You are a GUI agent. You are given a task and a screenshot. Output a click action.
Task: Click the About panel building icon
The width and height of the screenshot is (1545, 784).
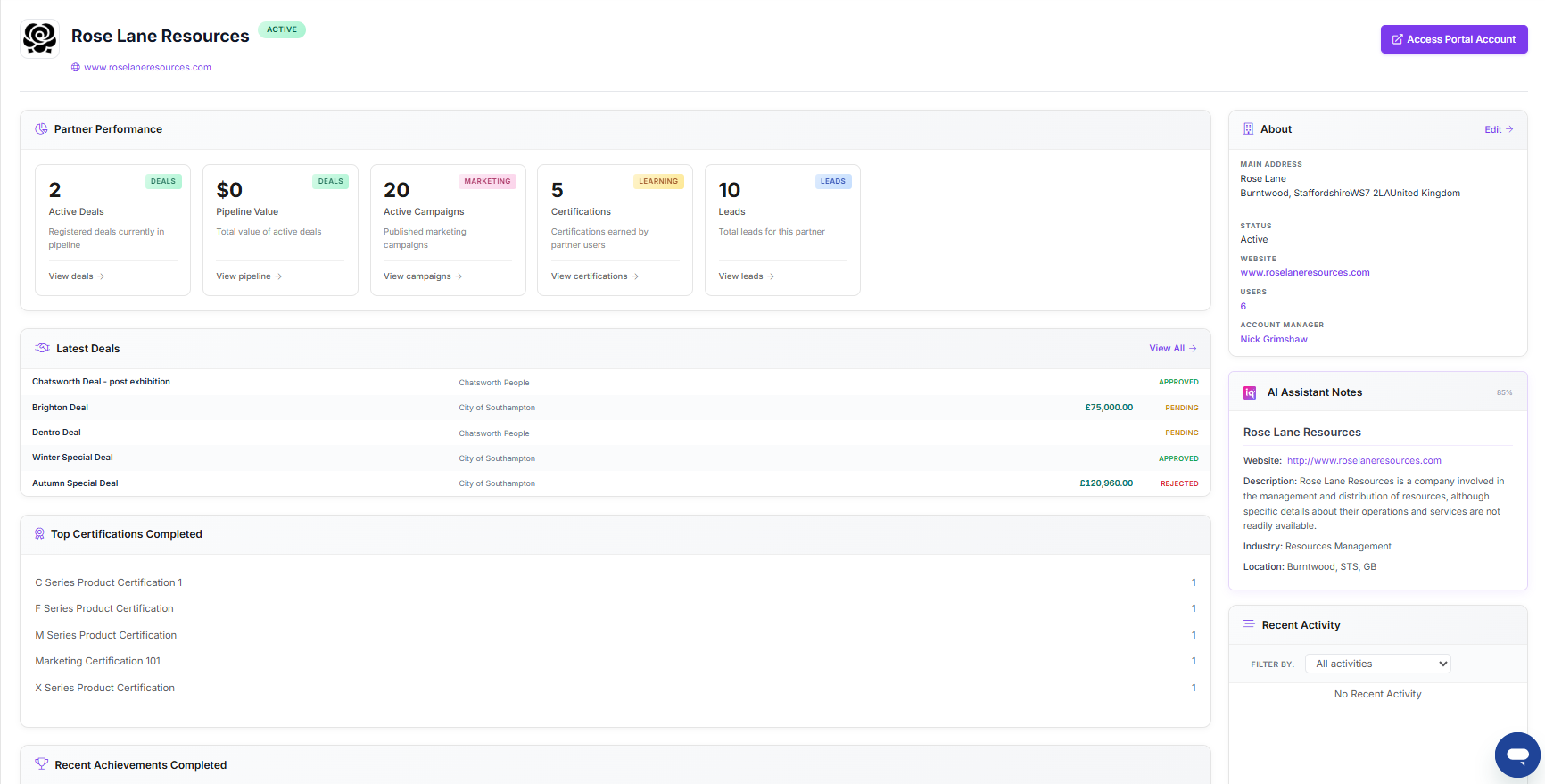1248,129
